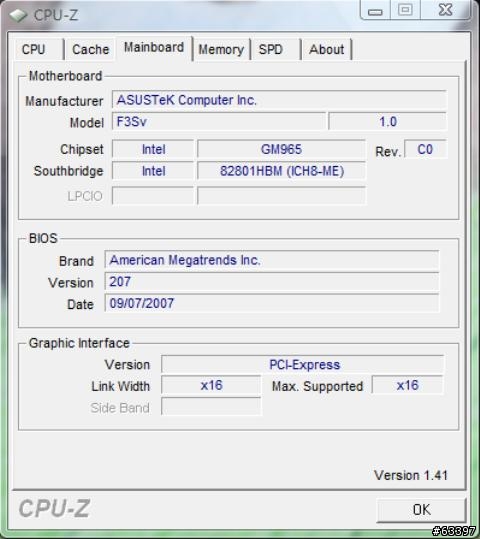Switch to the SPD tab
This screenshot has width=480, height=539.
tap(275, 50)
